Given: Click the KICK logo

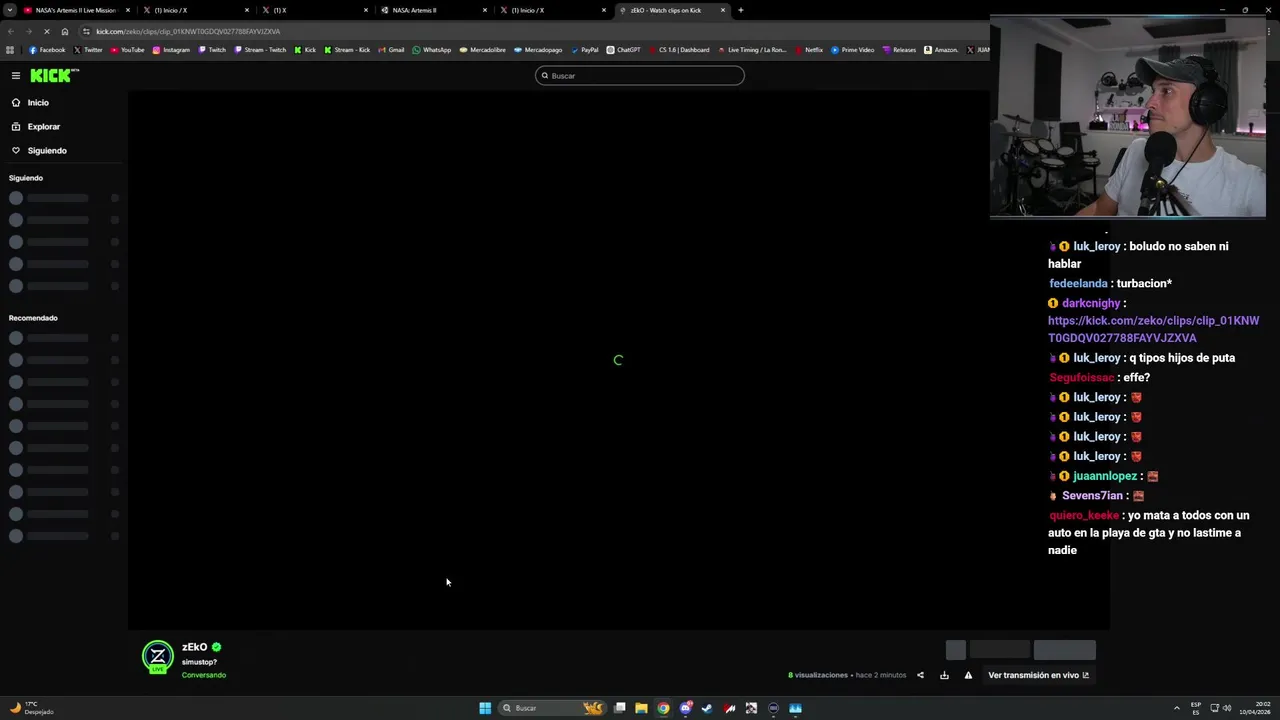Looking at the screenshot, I should click(x=54, y=75).
